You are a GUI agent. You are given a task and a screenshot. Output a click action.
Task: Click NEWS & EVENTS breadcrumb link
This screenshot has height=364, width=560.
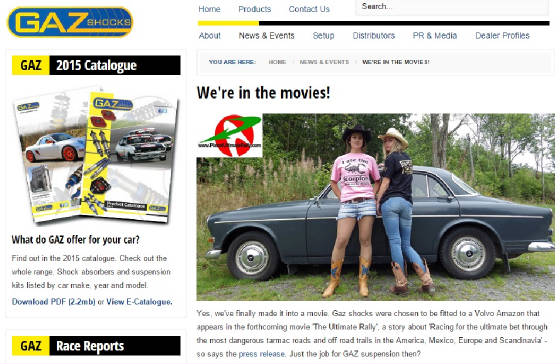tap(324, 62)
